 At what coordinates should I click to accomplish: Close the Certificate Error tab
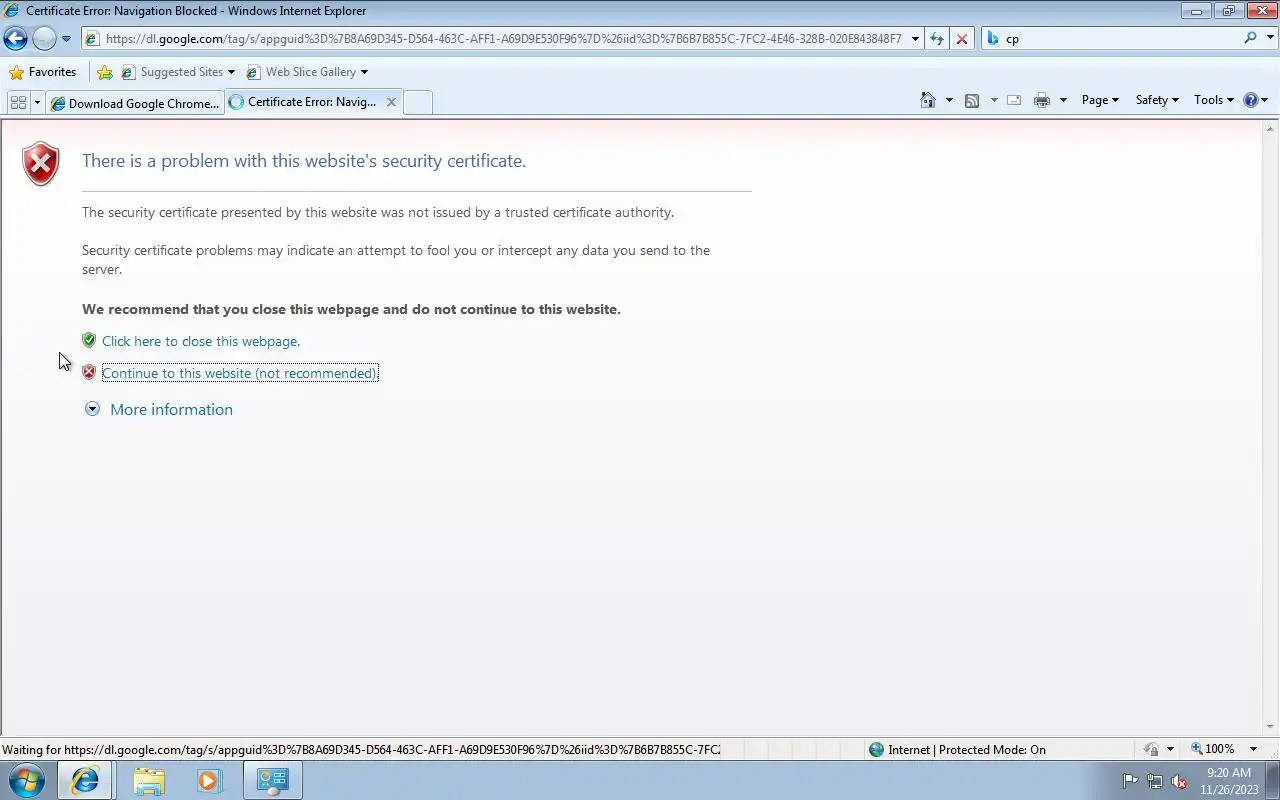click(391, 102)
